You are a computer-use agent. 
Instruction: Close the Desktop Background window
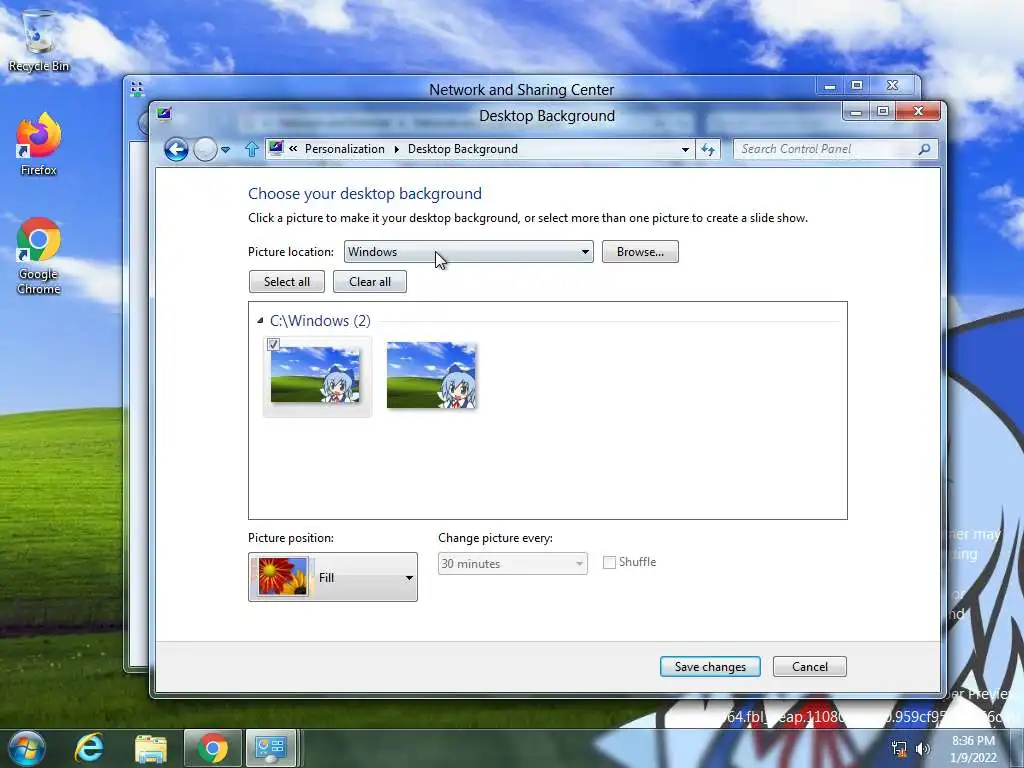tap(918, 112)
